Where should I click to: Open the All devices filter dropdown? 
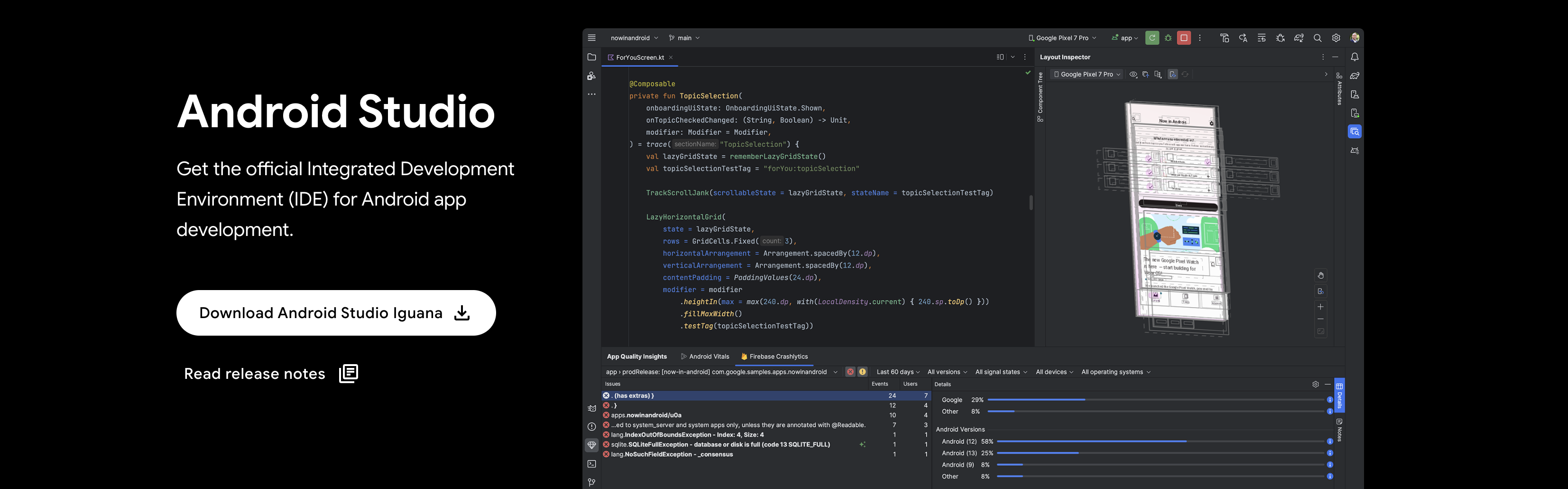point(1054,372)
